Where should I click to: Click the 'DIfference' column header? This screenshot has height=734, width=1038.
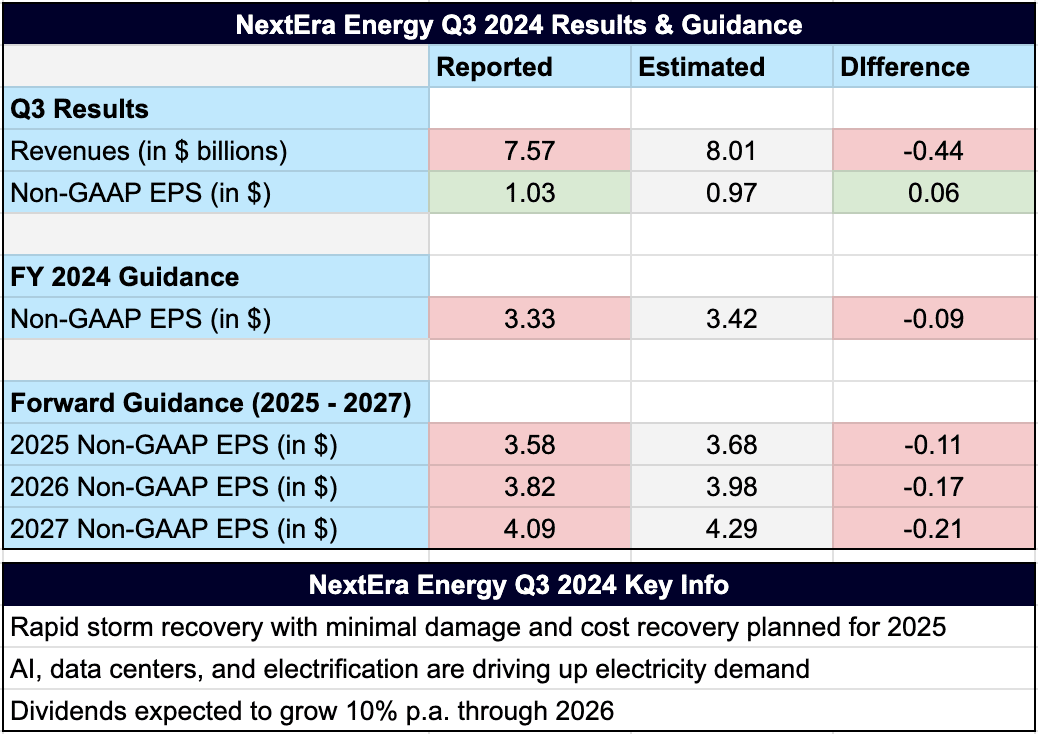click(x=933, y=67)
